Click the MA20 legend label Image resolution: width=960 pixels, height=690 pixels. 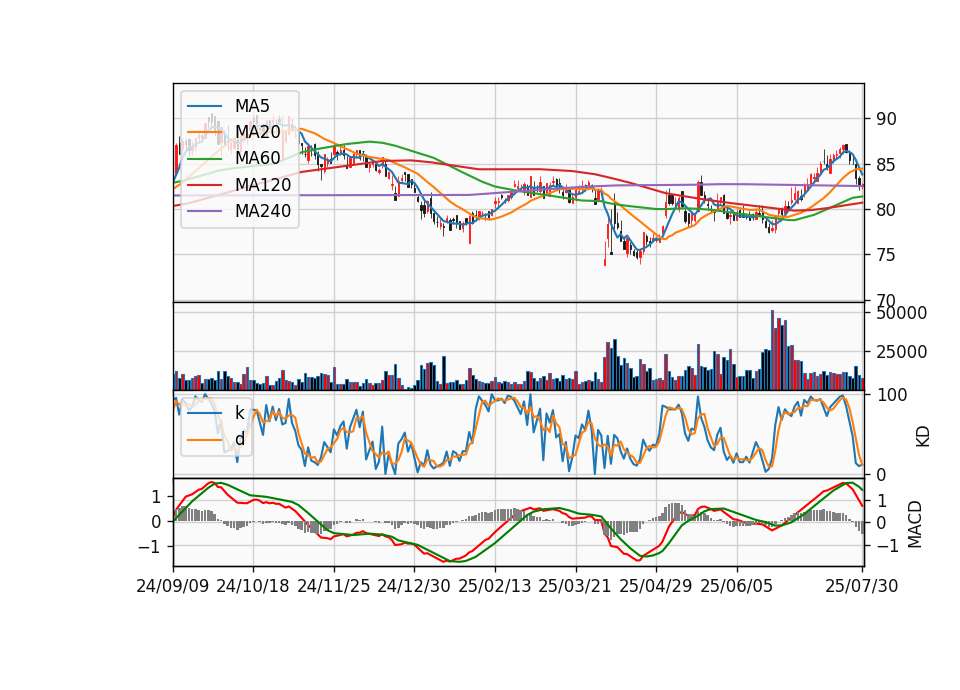[258, 132]
